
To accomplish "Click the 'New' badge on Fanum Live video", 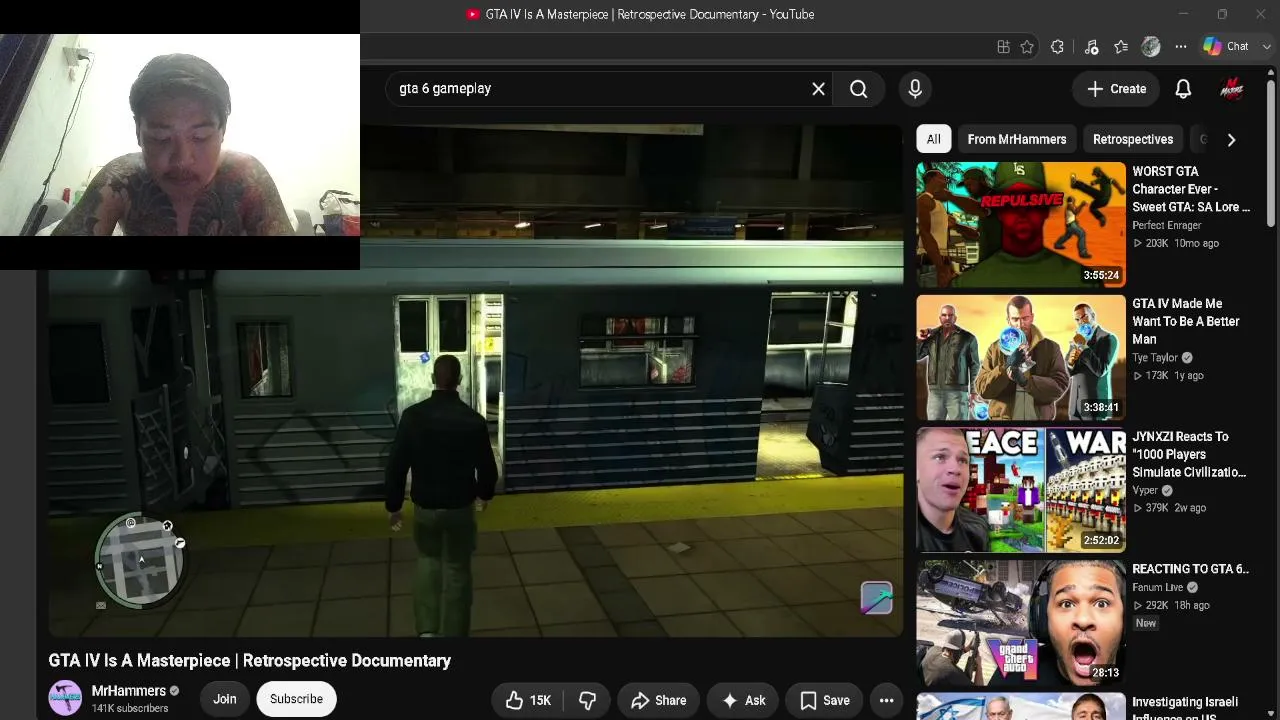I will point(1145,624).
